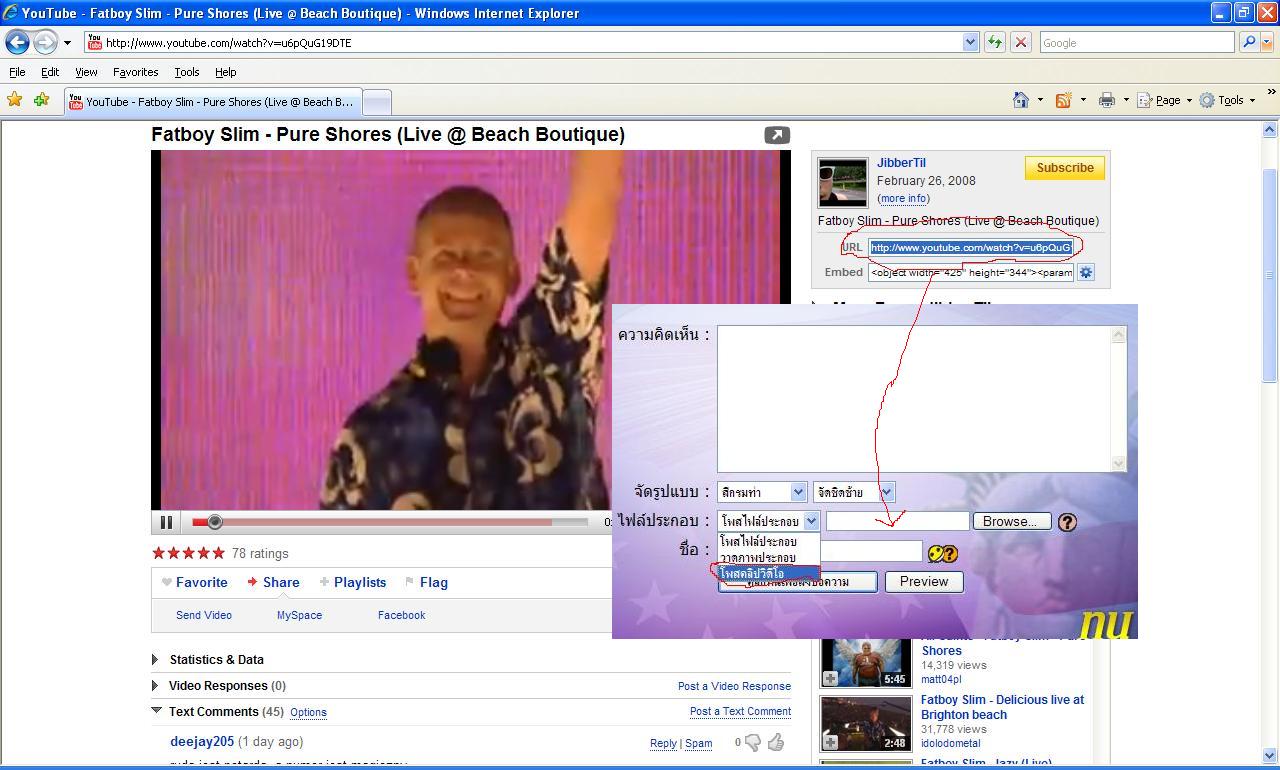Select the highlighted third option in attachment list
1280x770 pixels.
(x=768, y=573)
